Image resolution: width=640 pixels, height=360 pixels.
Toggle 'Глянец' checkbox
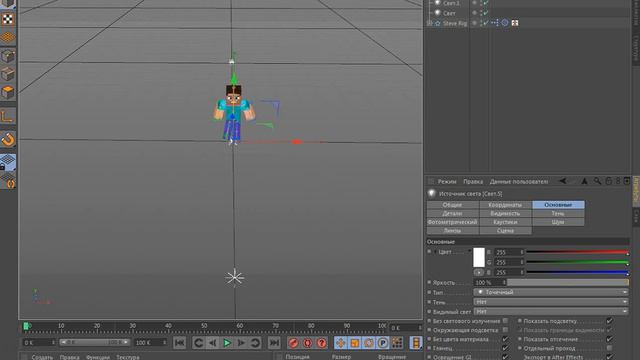[505, 348]
